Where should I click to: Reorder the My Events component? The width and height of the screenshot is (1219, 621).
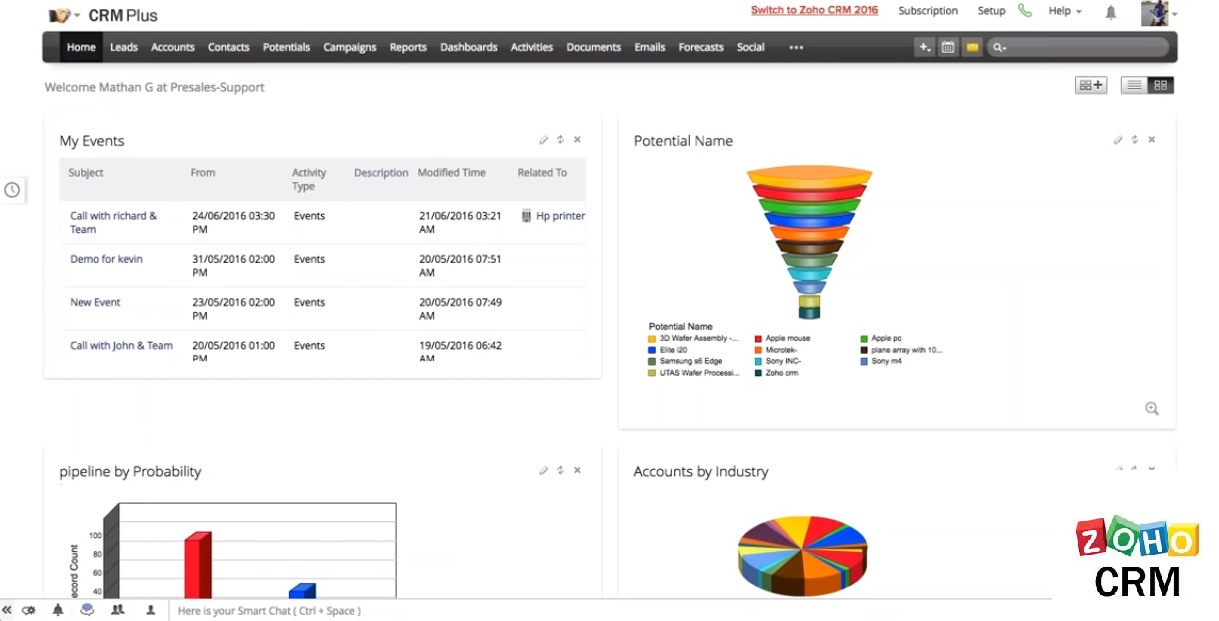tap(561, 140)
